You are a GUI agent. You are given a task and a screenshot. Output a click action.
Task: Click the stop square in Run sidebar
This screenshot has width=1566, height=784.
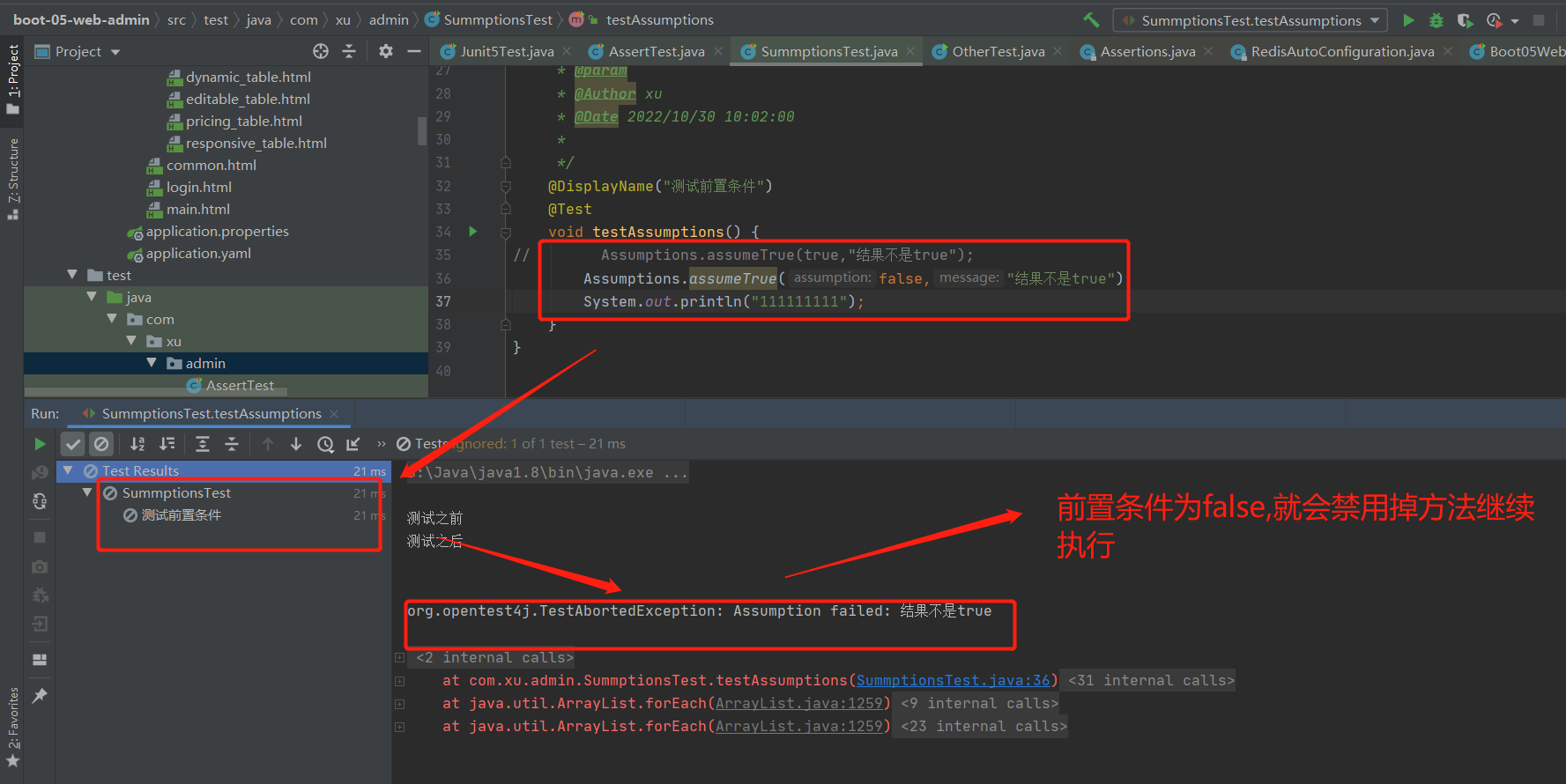(x=40, y=536)
